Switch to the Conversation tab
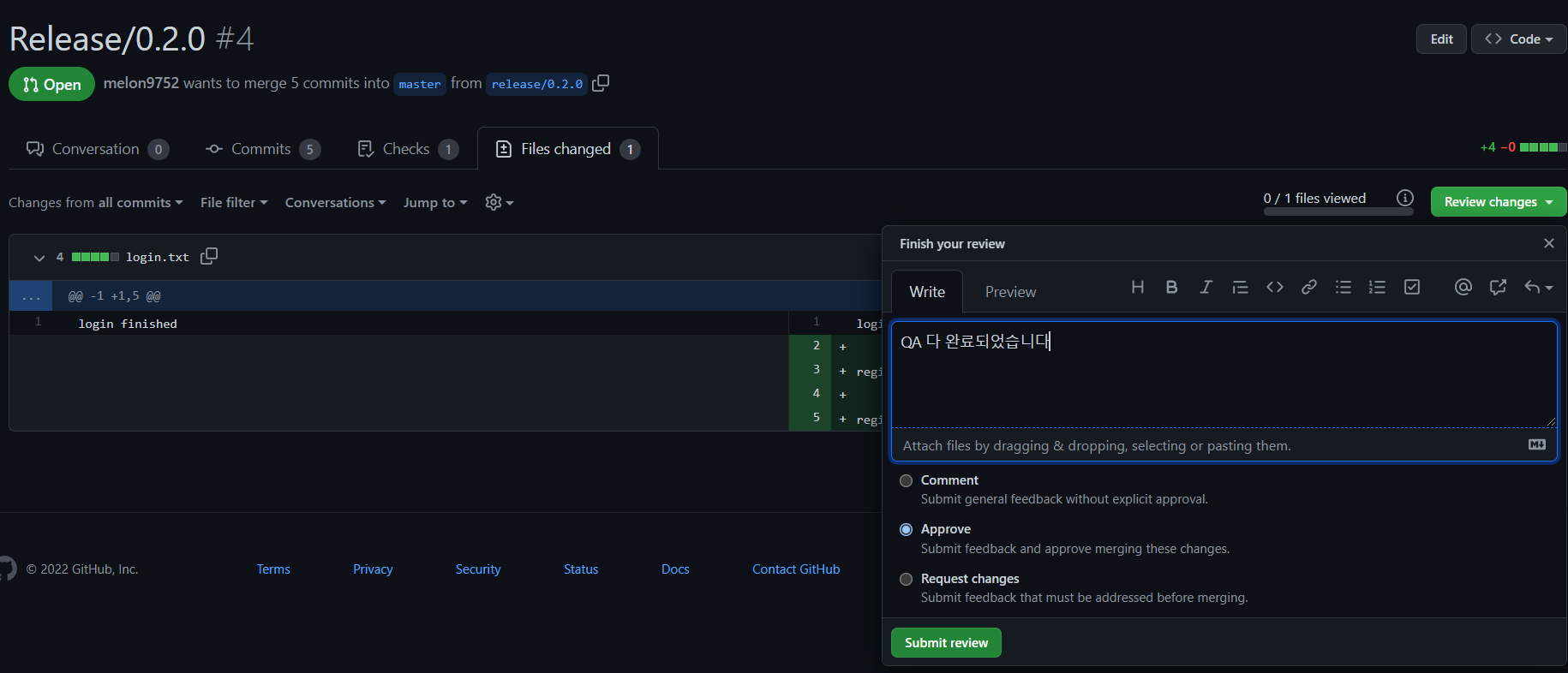 [x=97, y=149]
